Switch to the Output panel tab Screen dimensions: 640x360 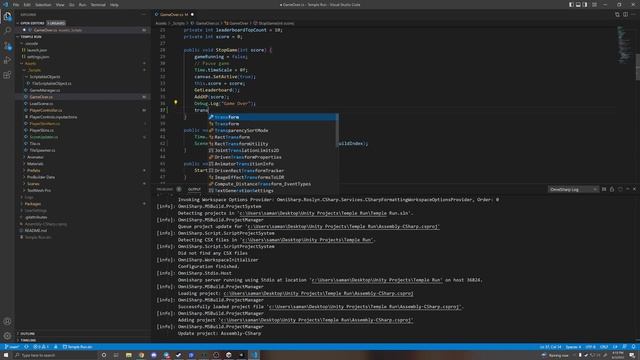point(194,189)
